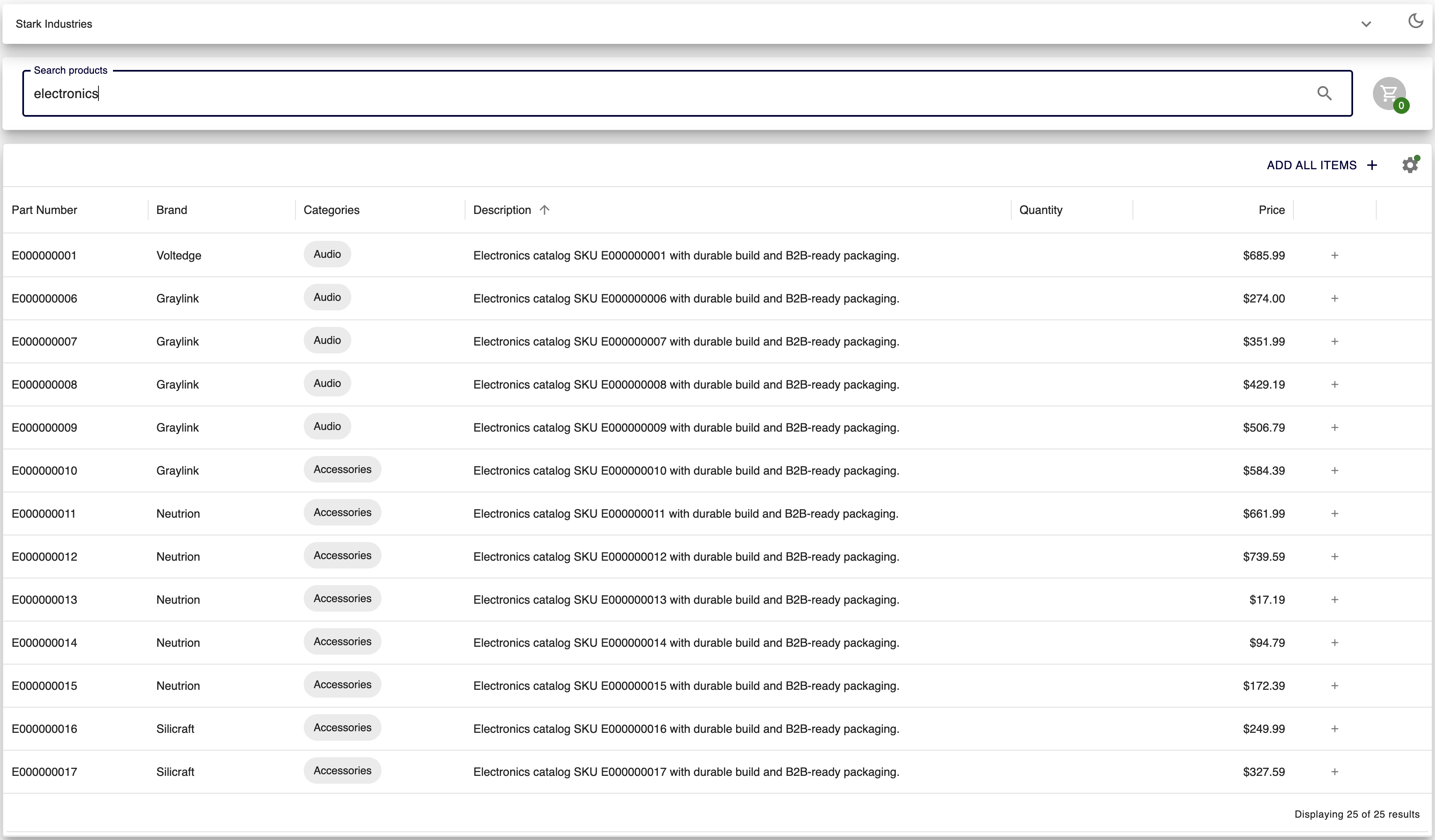Sort by the Price column header
The height and width of the screenshot is (840, 1435).
click(1272, 210)
